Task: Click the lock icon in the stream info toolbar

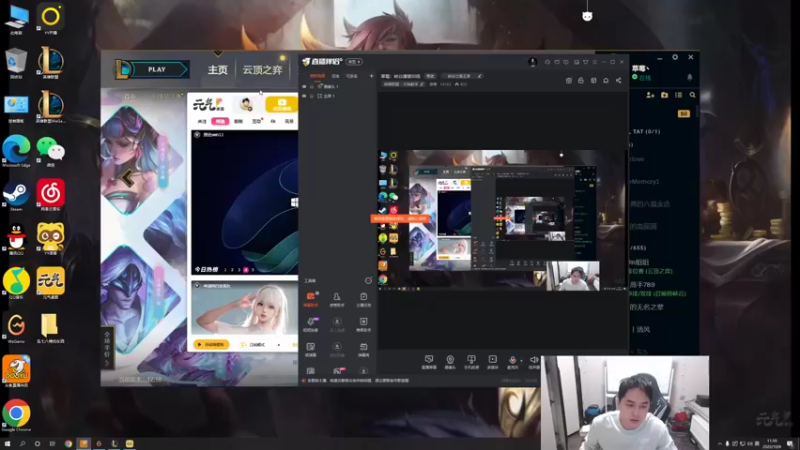Action: pos(581,80)
